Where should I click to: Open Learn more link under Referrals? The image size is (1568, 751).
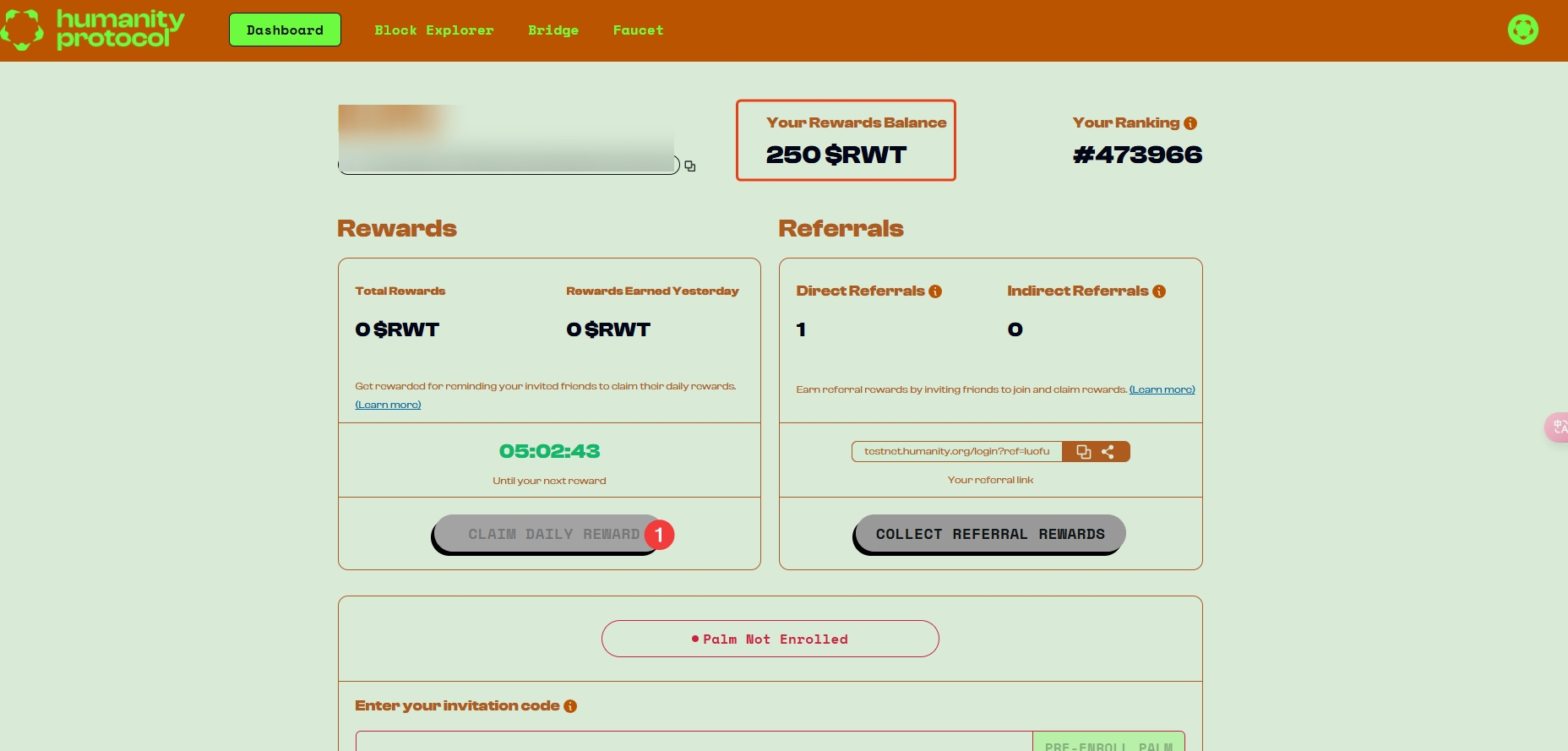(x=1162, y=389)
